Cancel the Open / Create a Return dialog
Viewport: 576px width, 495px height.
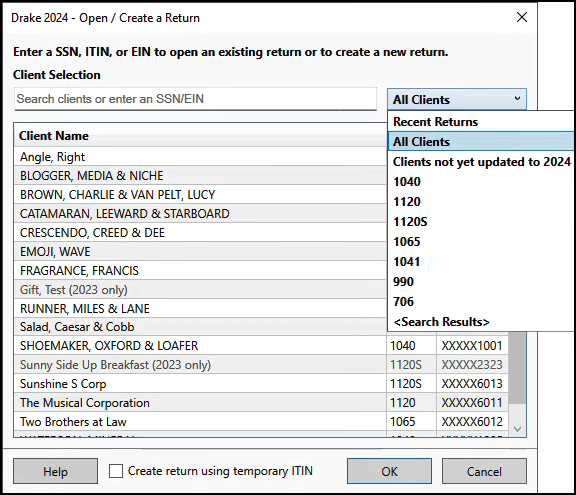tap(484, 471)
